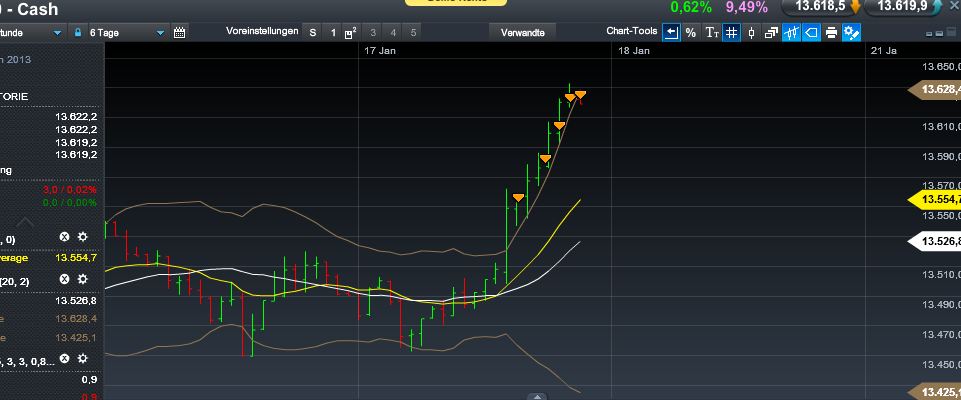Viewport: 961px width, 400px height.
Task: Toggle the price label tag icon
Action: pos(811,33)
